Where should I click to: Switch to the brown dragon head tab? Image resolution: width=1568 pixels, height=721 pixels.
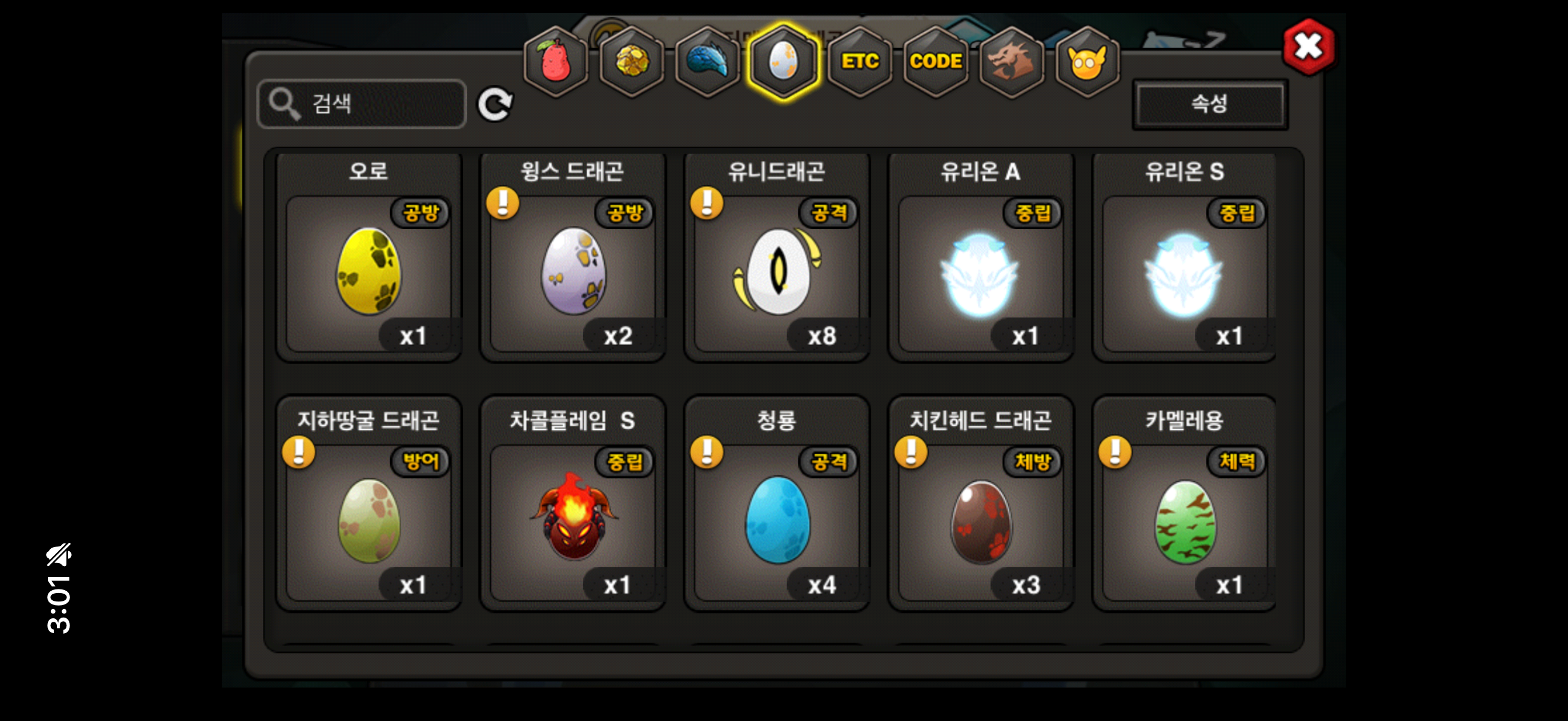(x=1011, y=62)
